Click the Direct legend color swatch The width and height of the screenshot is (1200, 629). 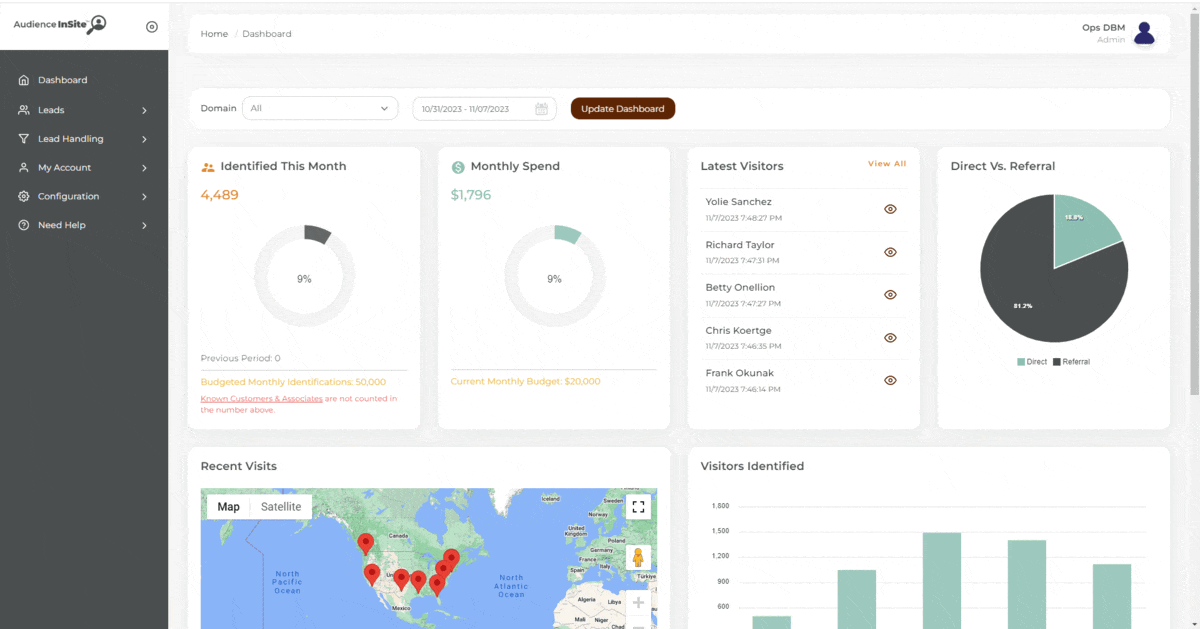pos(1021,362)
